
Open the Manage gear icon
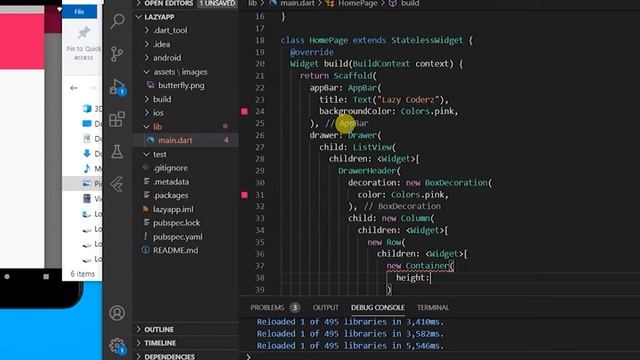point(117,346)
